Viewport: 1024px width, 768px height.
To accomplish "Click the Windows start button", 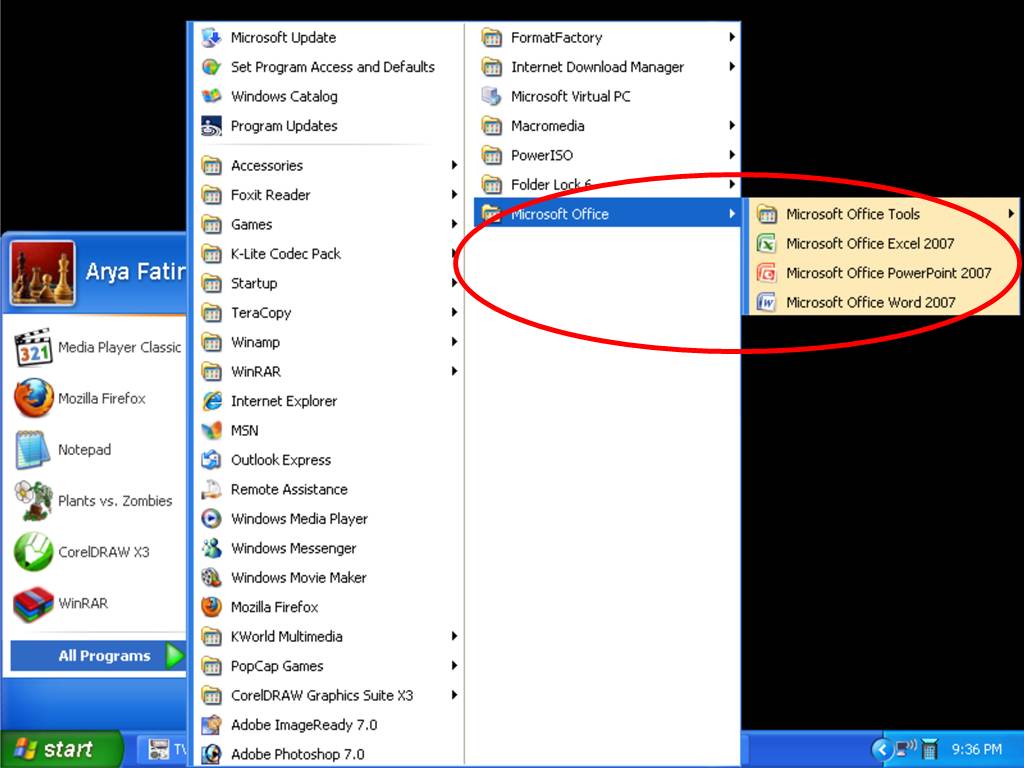I will point(61,749).
